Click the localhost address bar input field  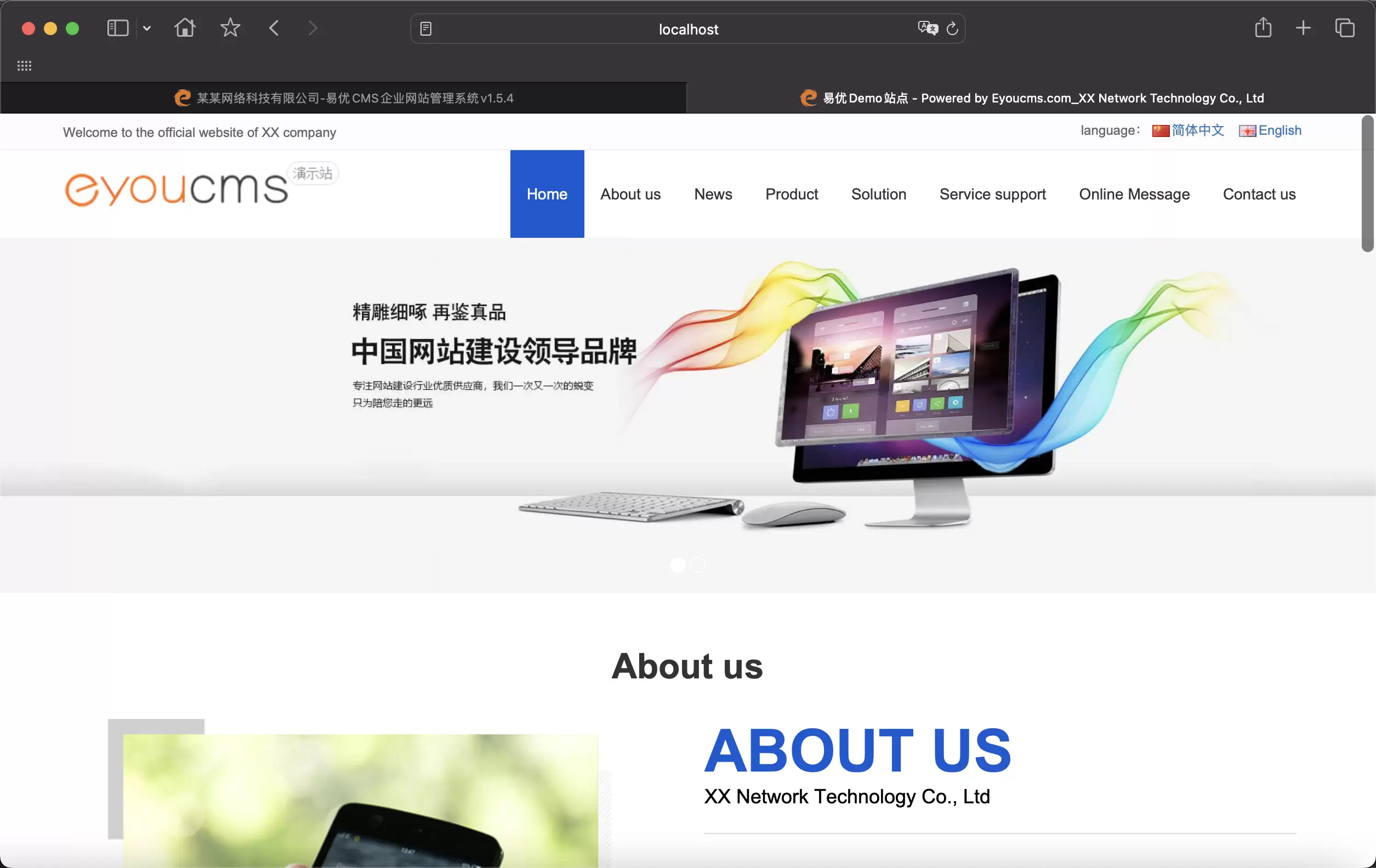tap(688, 28)
